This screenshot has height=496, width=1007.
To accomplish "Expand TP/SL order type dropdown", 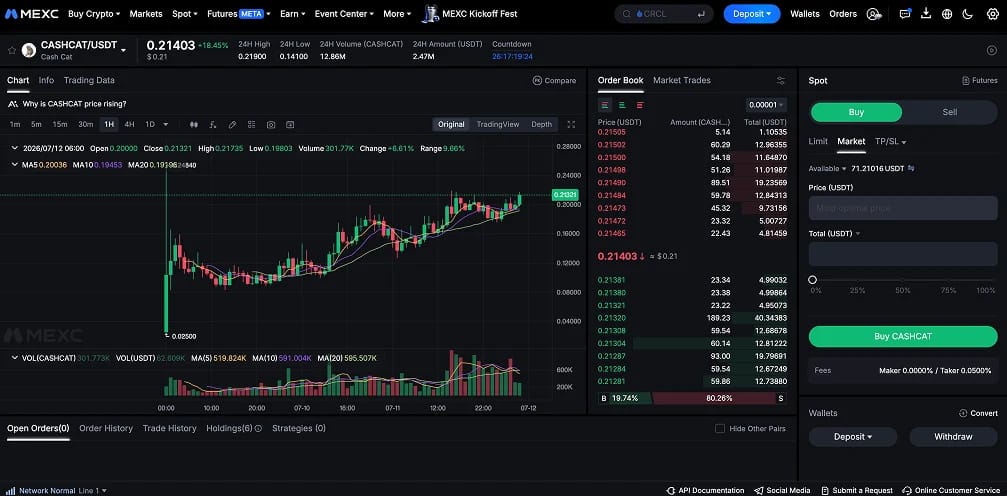I will click(891, 141).
